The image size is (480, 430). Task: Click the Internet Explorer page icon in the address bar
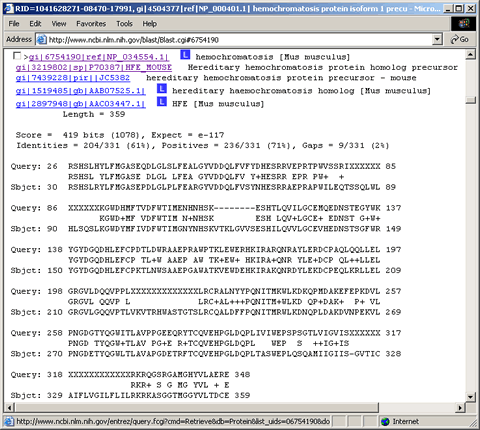(x=41, y=40)
